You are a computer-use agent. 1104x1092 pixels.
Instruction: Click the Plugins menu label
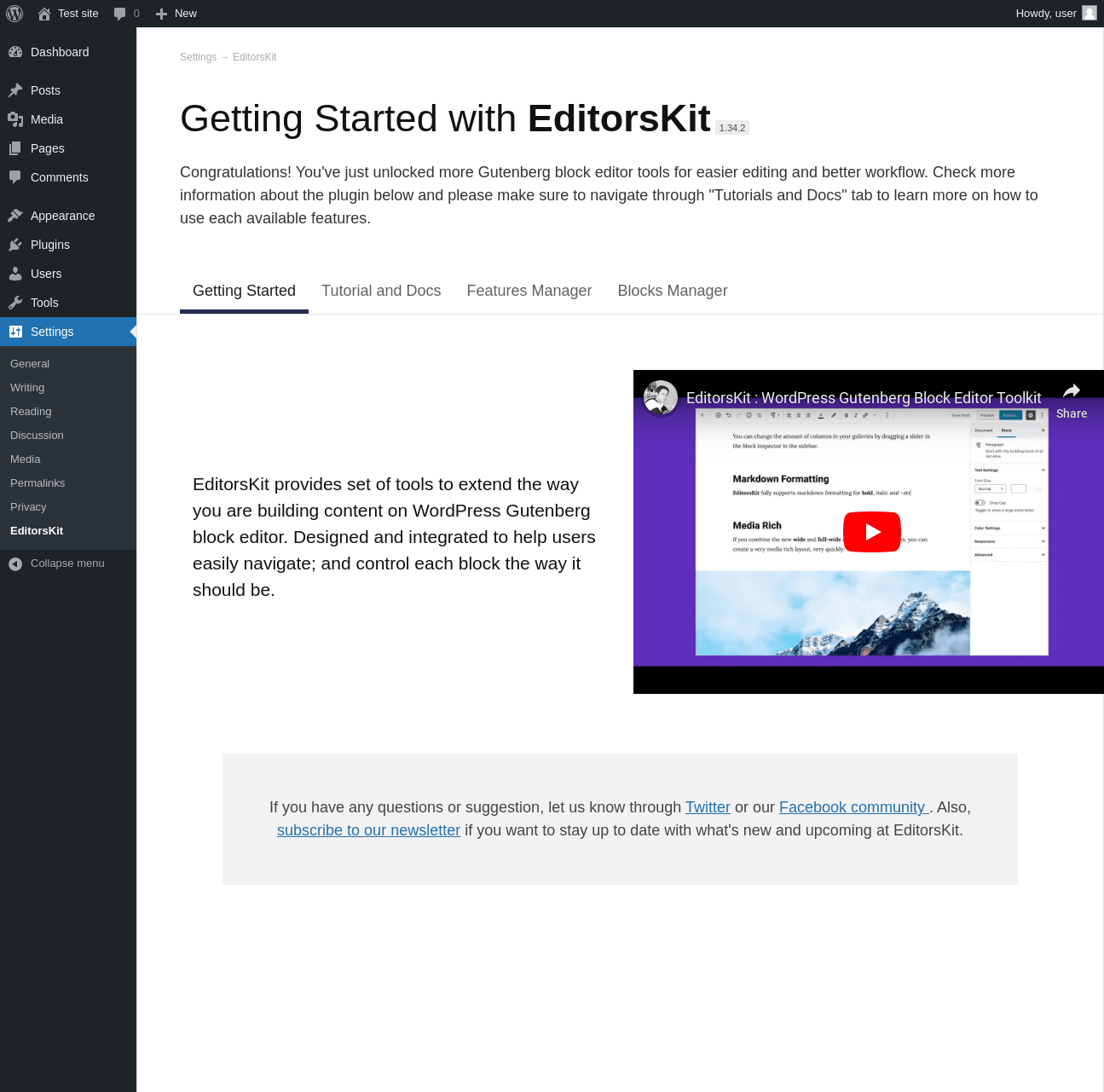click(50, 245)
